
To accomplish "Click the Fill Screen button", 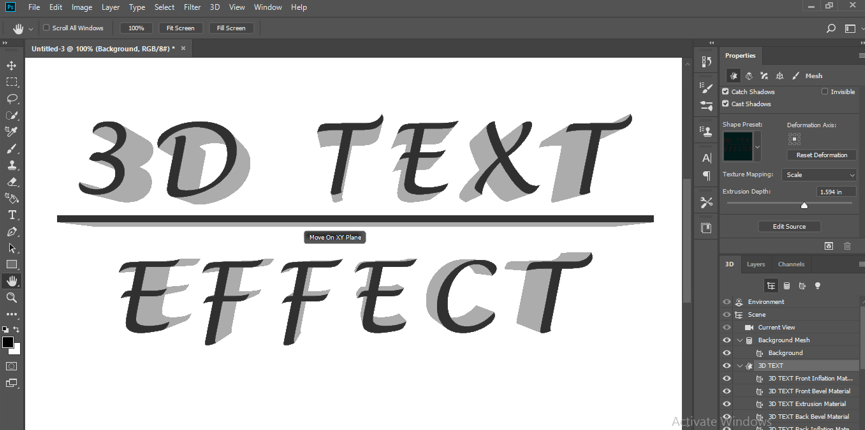I will [231, 28].
